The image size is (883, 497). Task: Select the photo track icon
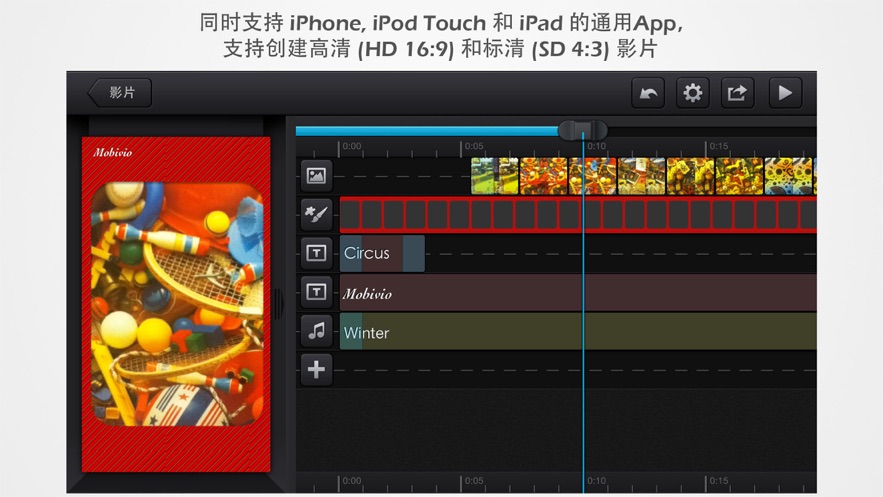[316, 176]
